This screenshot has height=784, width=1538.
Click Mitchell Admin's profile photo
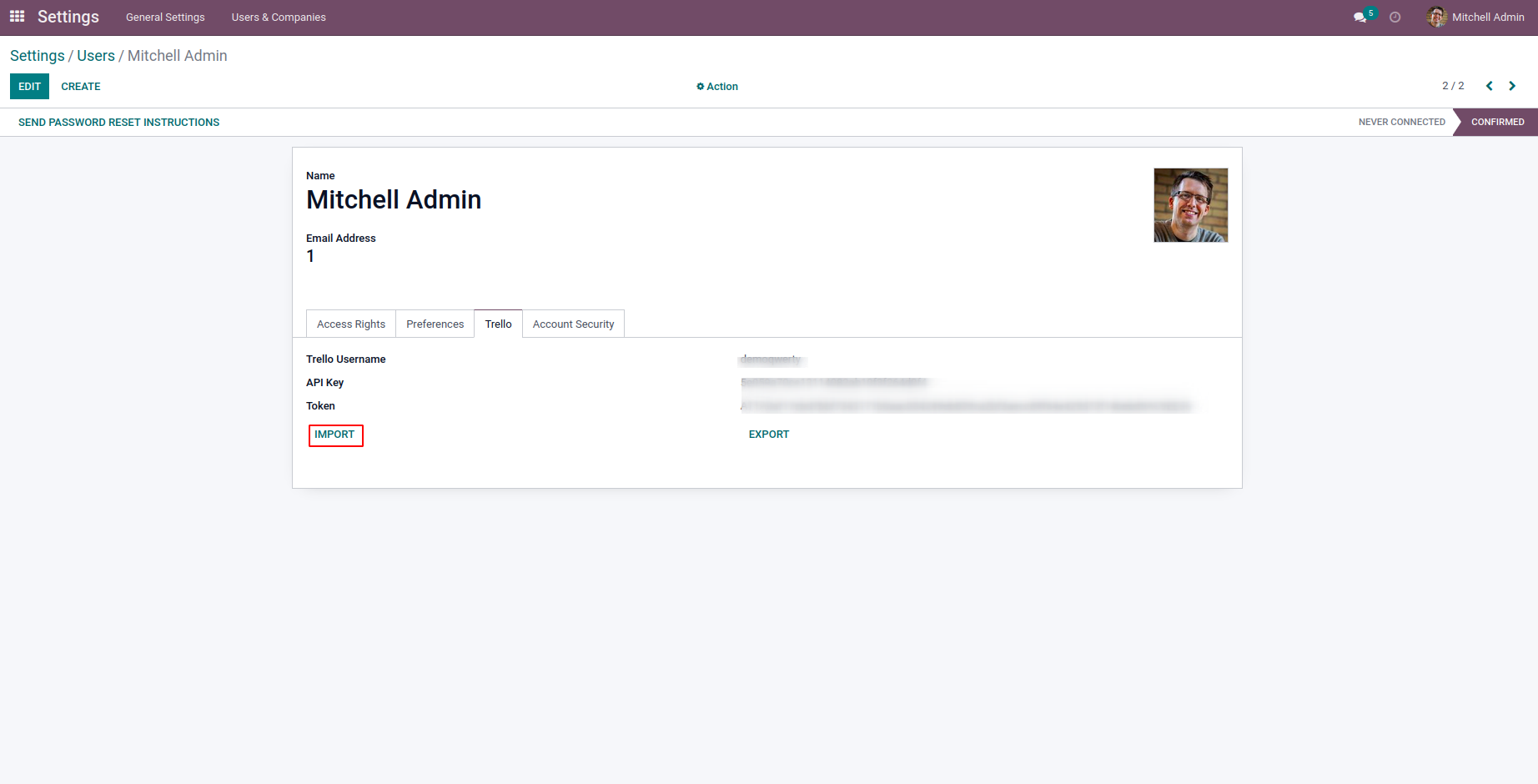pyautogui.click(x=1190, y=205)
